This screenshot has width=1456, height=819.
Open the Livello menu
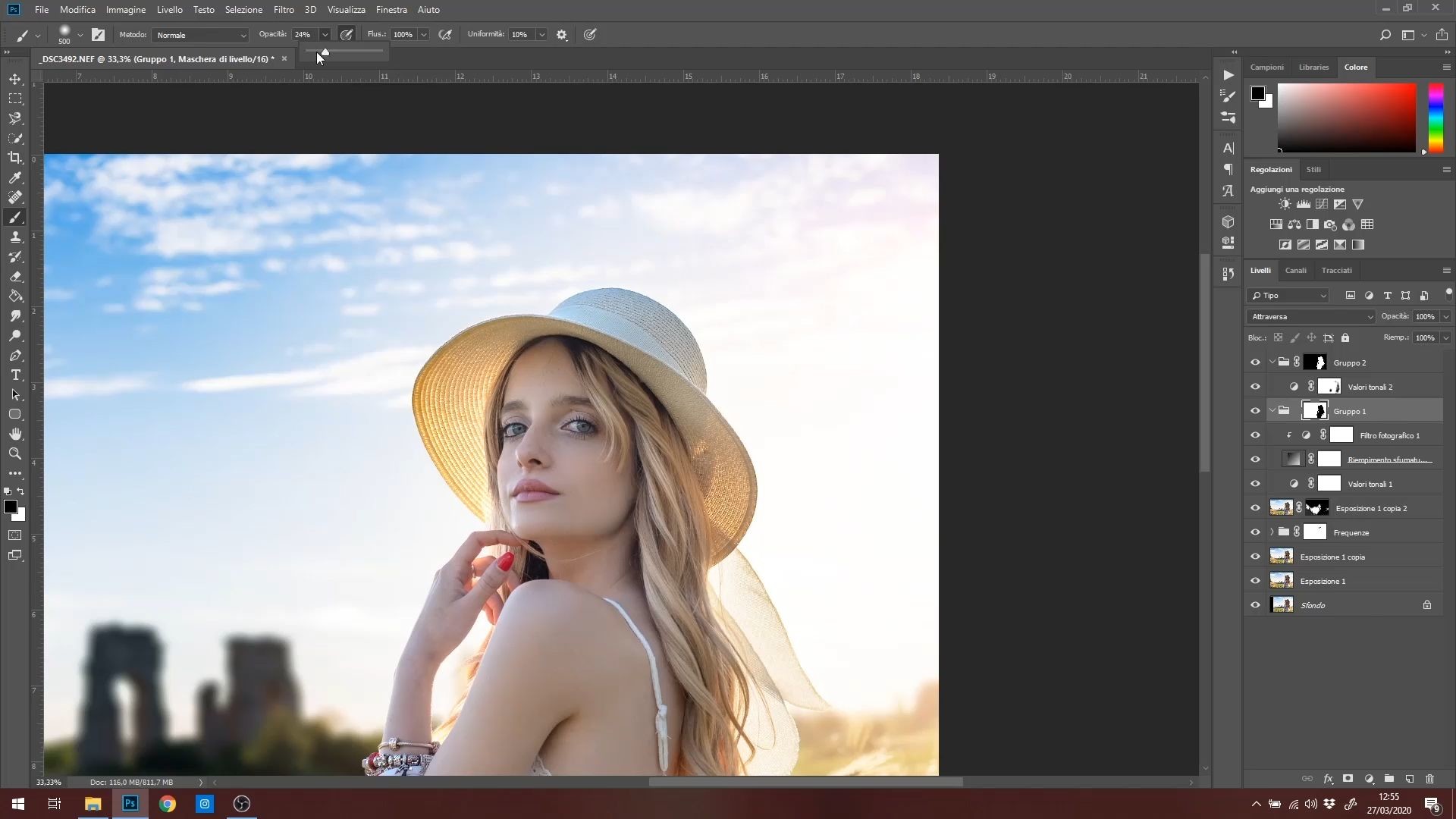169,10
